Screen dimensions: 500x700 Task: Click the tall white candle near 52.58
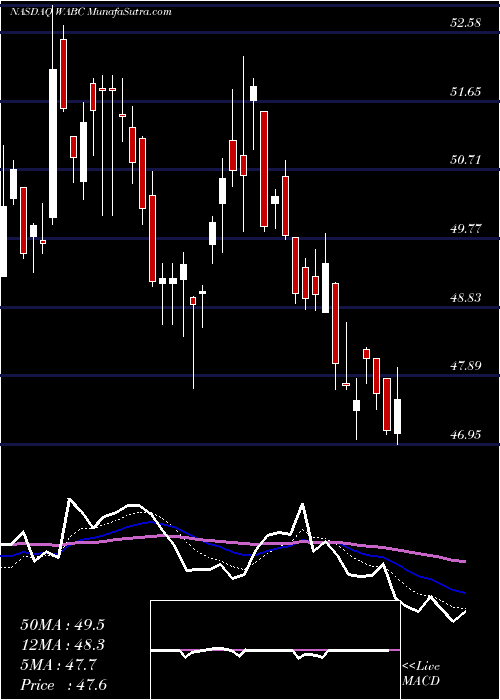pos(53,143)
